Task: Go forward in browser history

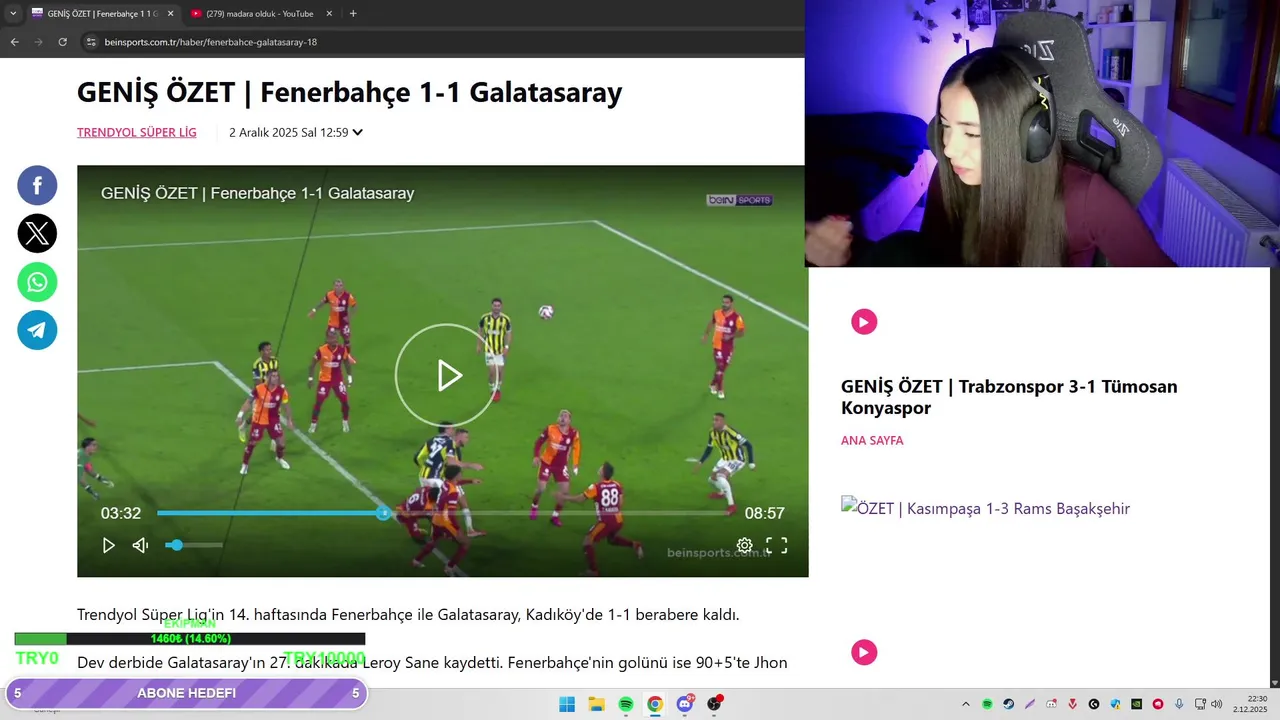Action: point(38,42)
